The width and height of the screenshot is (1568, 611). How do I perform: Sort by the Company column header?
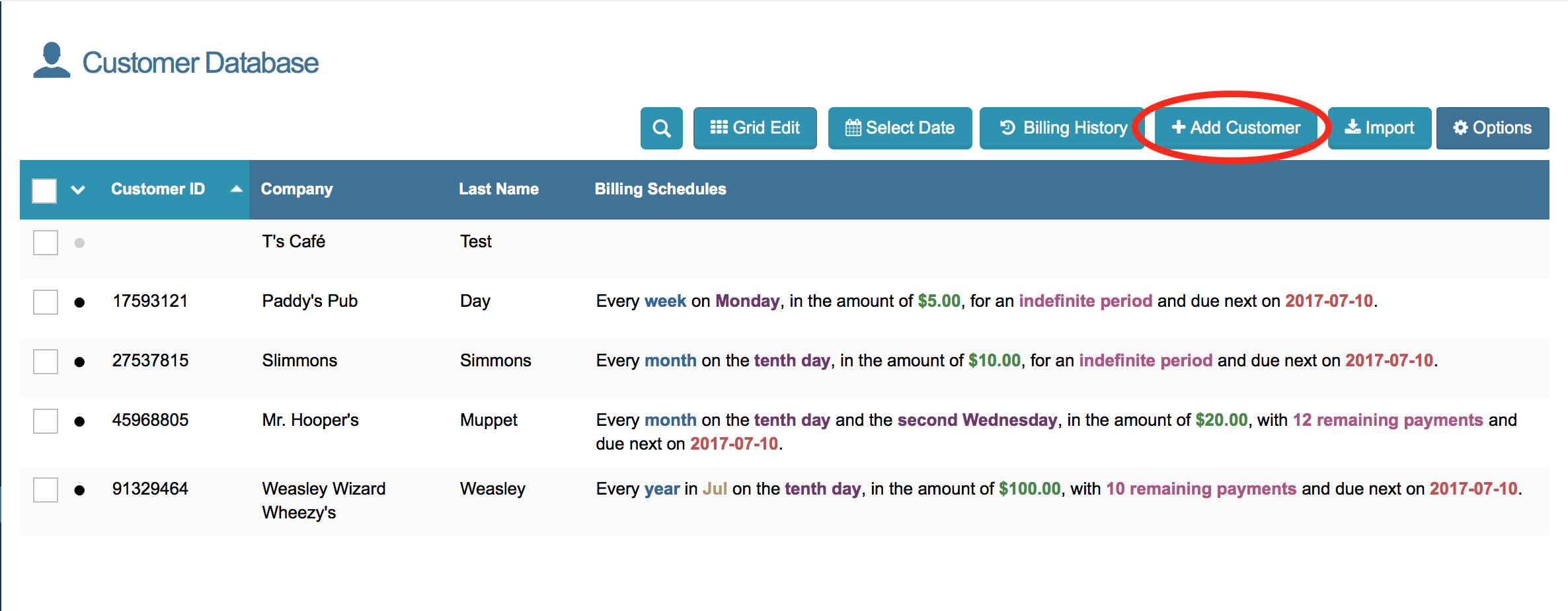pyautogui.click(x=297, y=189)
